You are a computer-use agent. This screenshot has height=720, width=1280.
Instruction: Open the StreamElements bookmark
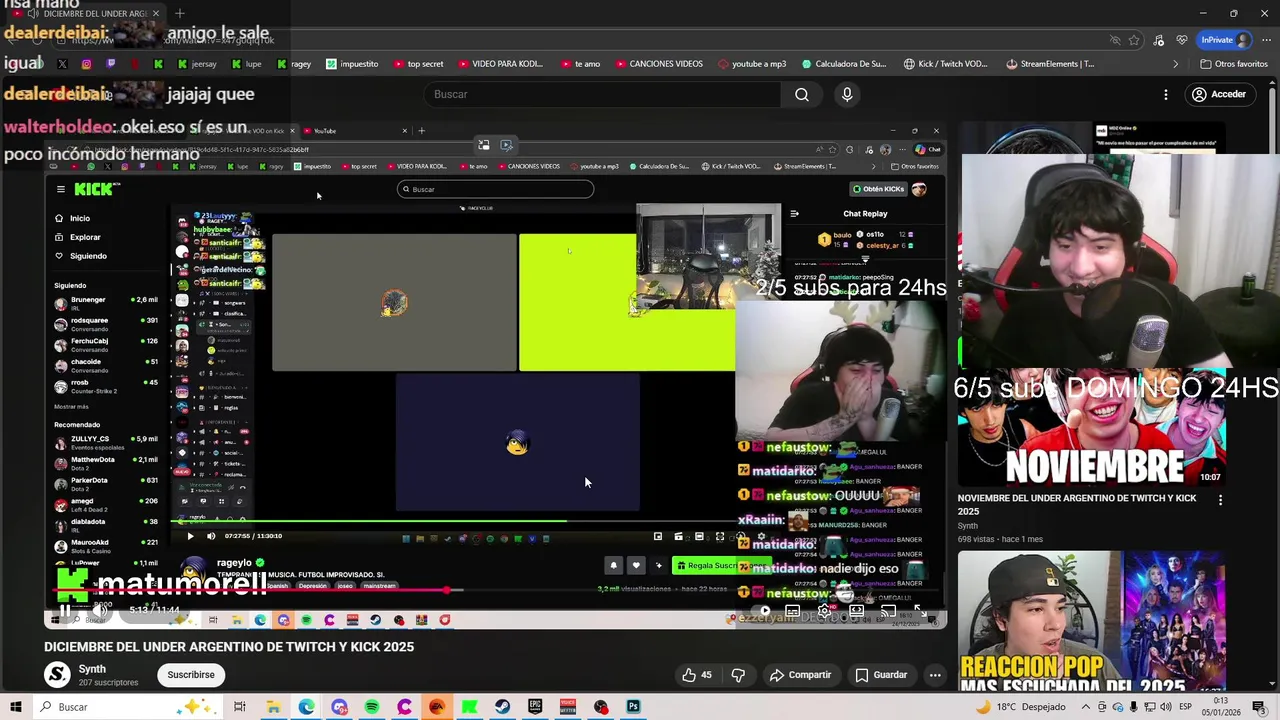(x=1050, y=64)
